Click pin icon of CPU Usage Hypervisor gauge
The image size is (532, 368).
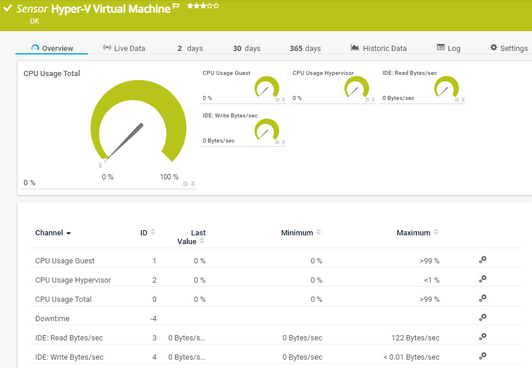pos(373,100)
